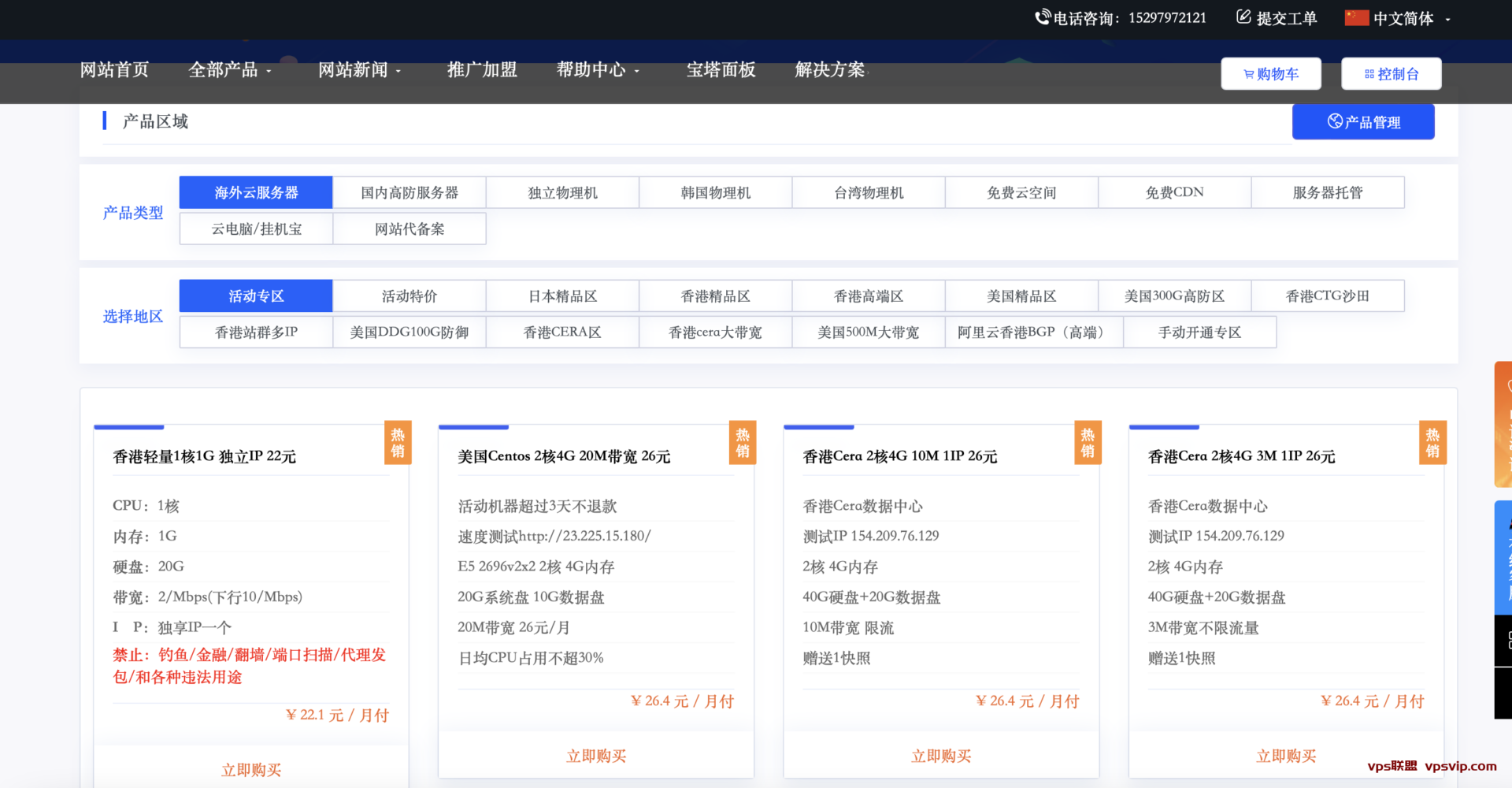Open the 控制台 console button
The width and height of the screenshot is (1512, 788).
point(1392,74)
